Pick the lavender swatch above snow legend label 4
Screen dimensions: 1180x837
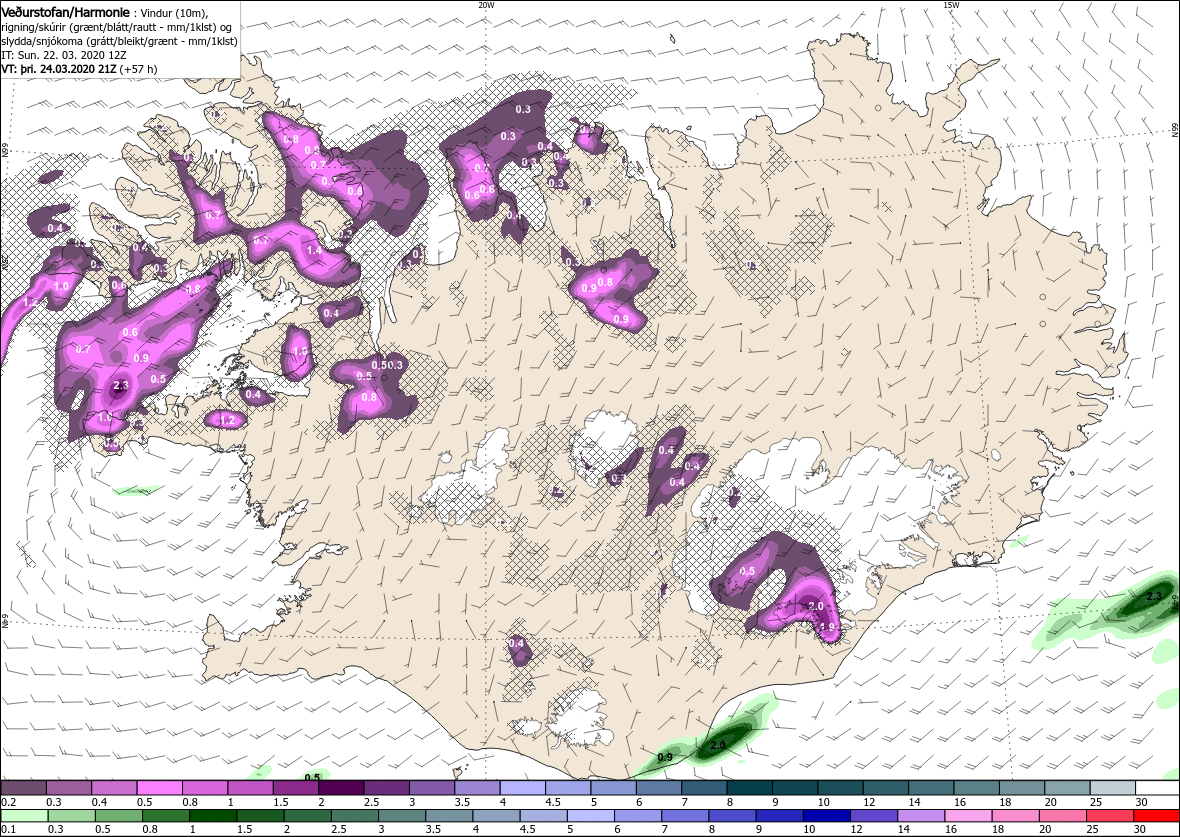pyautogui.click(x=522, y=787)
